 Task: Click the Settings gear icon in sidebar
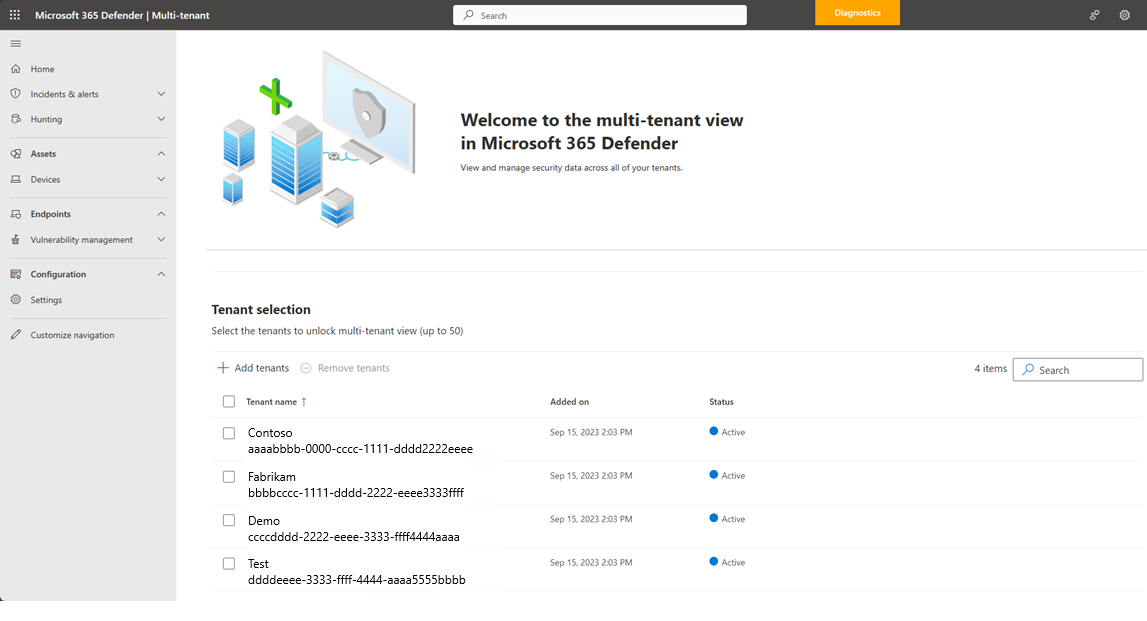pos(15,300)
